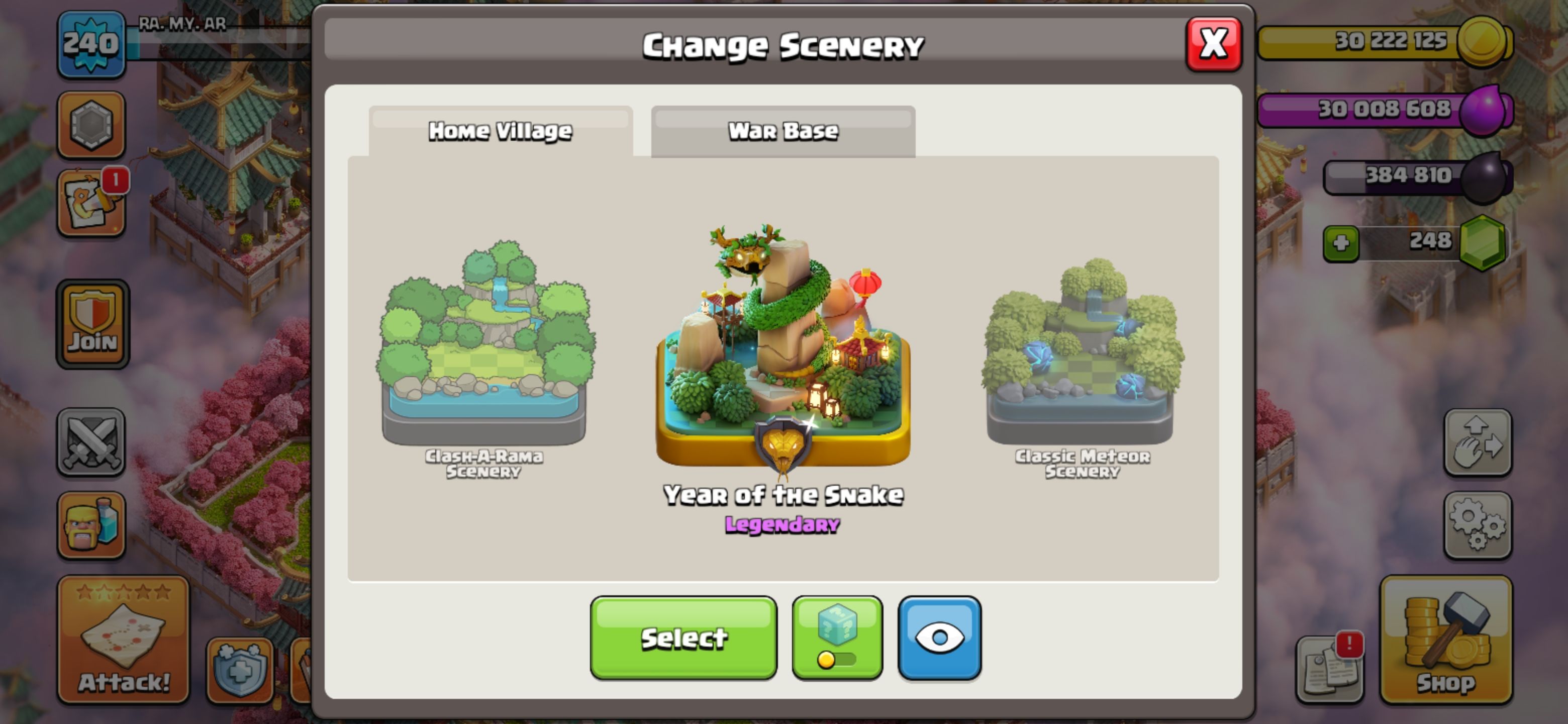The image size is (1568, 724).
Task: Switch to the War Base tab
Action: (783, 131)
